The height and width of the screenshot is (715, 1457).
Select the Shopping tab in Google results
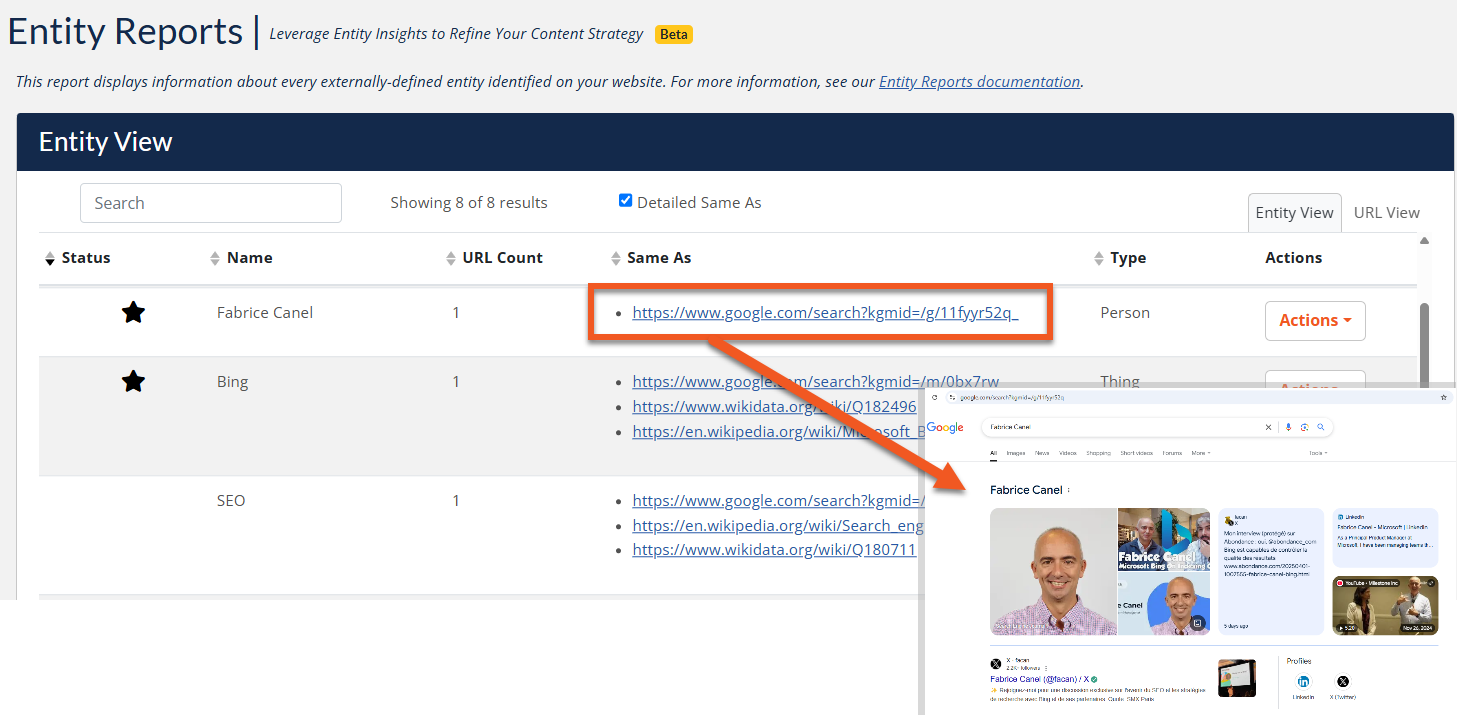click(x=1099, y=453)
